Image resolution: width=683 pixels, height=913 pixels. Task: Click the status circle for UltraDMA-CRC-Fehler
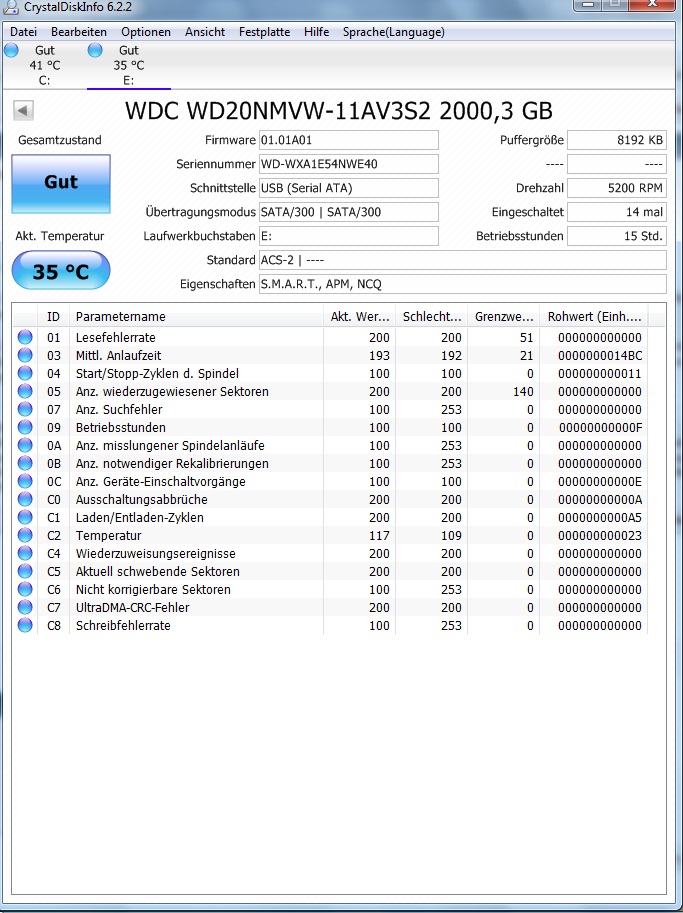(25, 608)
